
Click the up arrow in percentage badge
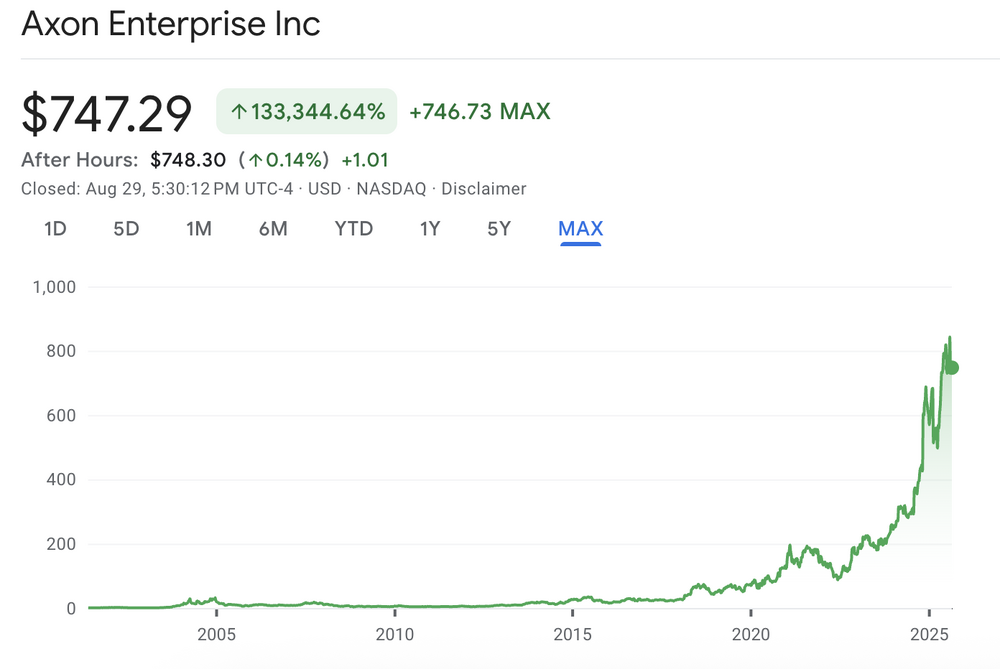[x=238, y=112]
